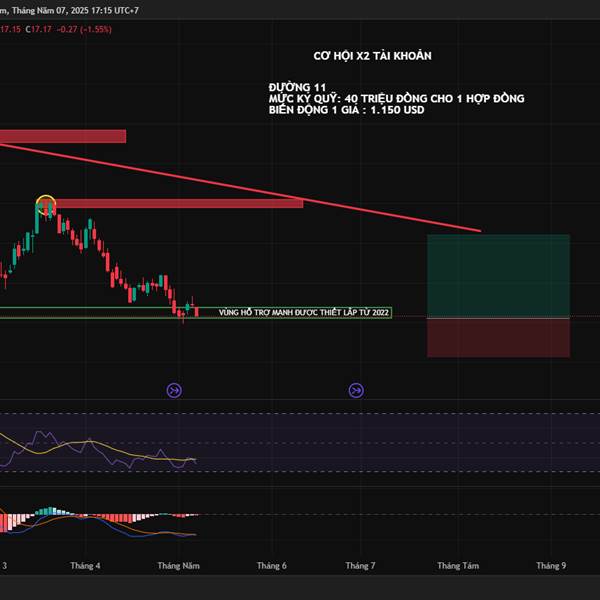
Task: Click the price change -0.27 (-1.55%)
Action: tap(84, 29)
